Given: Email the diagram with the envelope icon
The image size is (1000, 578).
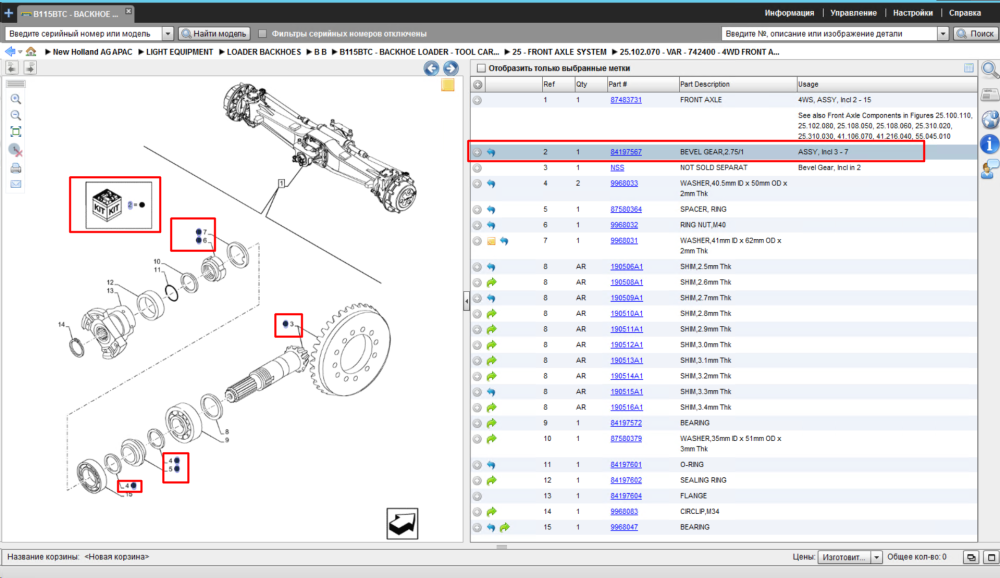Looking at the screenshot, I should tap(16, 184).
